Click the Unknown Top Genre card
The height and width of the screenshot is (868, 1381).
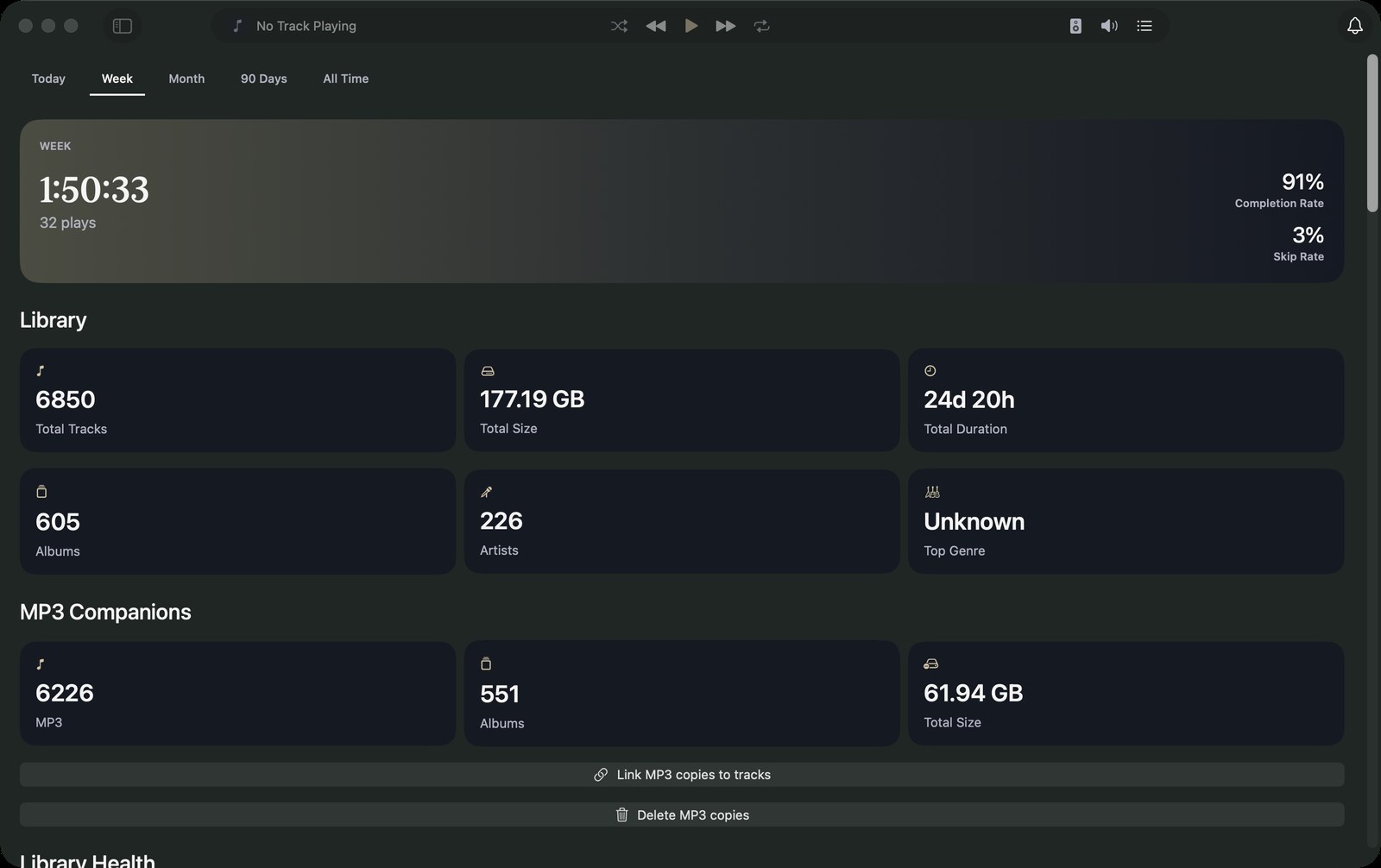click(x=1126, y=522)
